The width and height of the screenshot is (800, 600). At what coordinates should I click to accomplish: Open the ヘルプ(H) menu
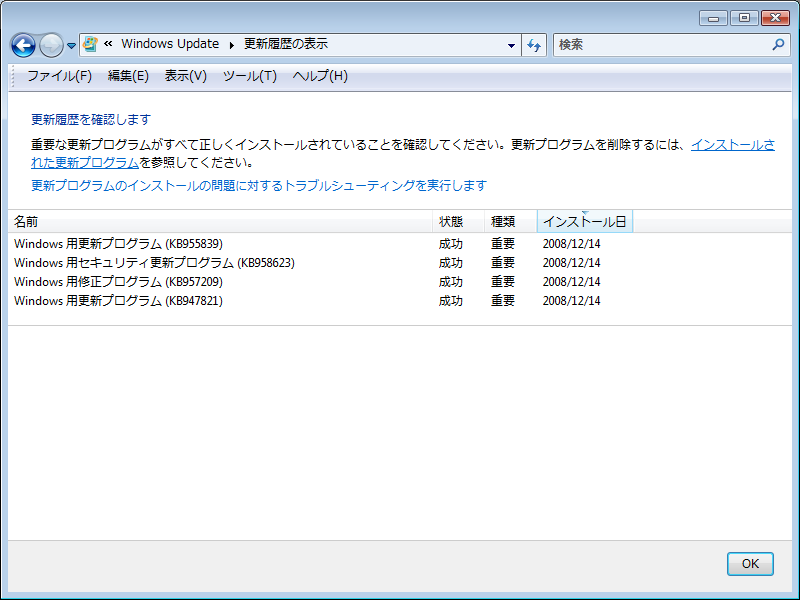(320, 76)
